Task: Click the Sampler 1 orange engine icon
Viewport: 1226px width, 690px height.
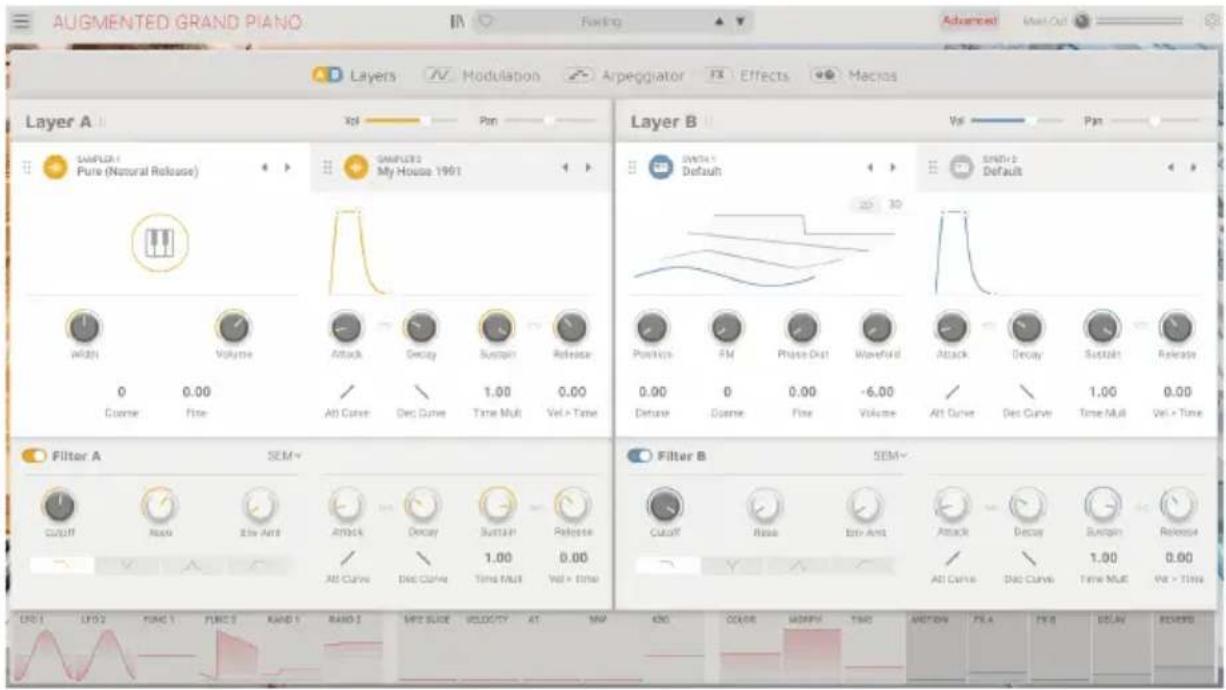Action: point(54,167)
